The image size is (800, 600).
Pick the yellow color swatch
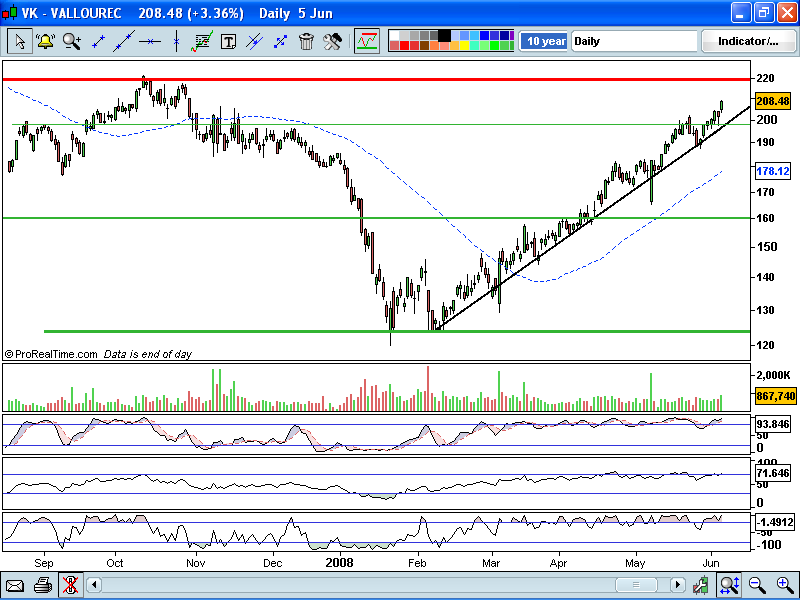[464, 46]
